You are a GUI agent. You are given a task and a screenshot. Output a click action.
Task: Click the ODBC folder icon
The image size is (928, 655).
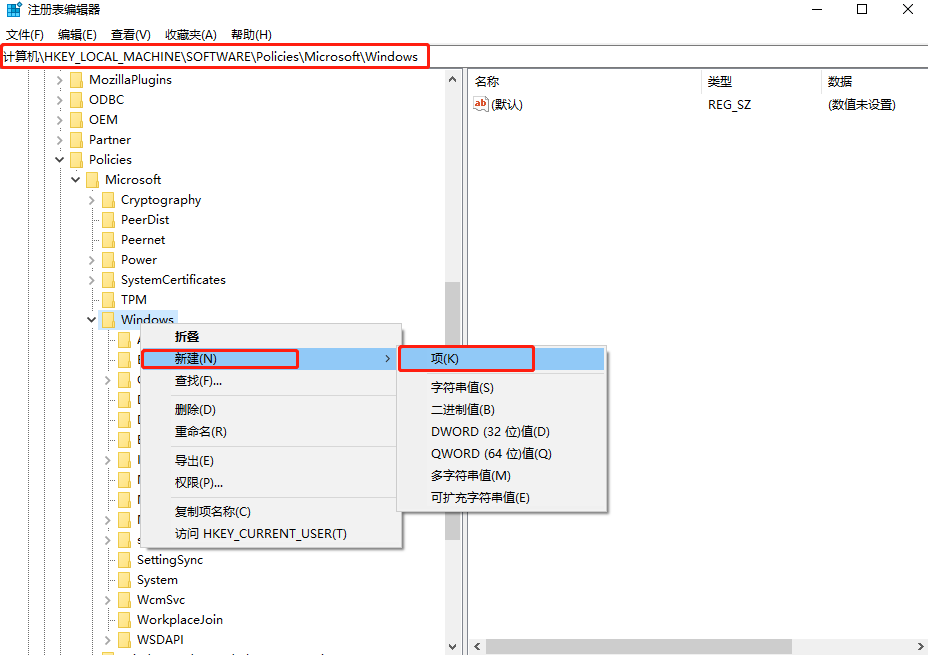tap(77, 99)
